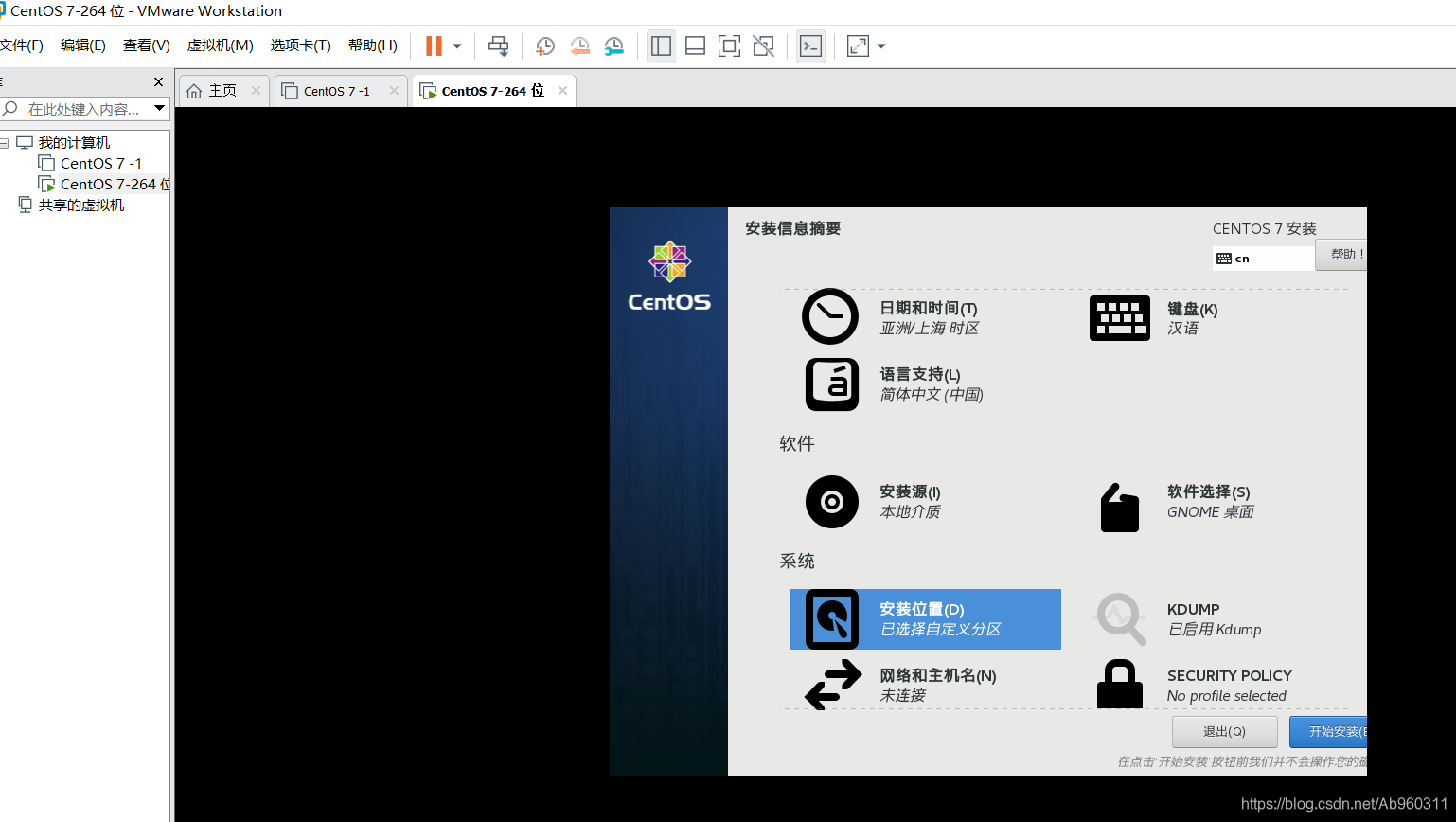This screenshot has height=822, width=1456.
Task: Open the power options dropdown beside pause
Action: [x=457, y=45]
